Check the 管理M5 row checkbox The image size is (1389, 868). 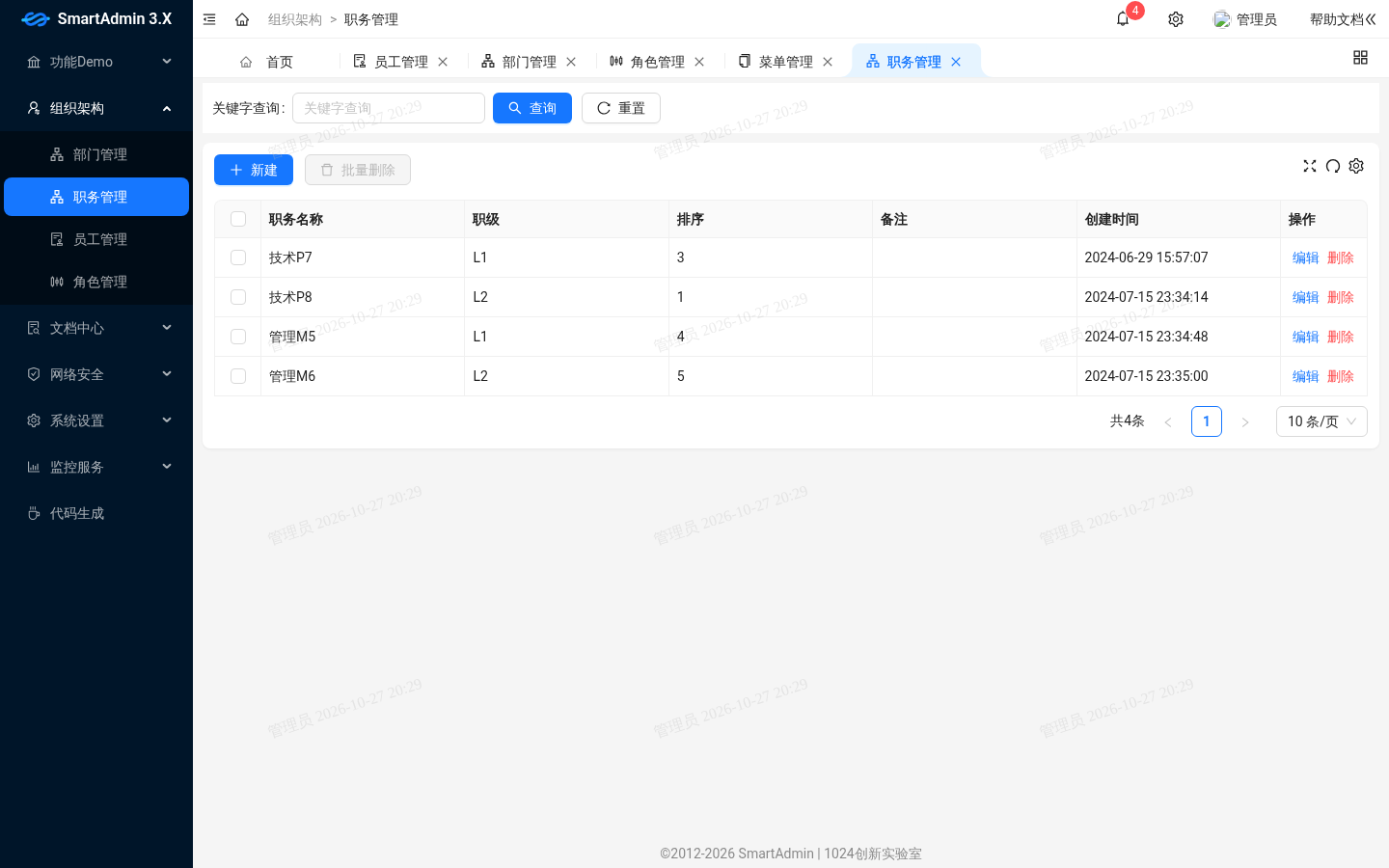coord(238,337)
